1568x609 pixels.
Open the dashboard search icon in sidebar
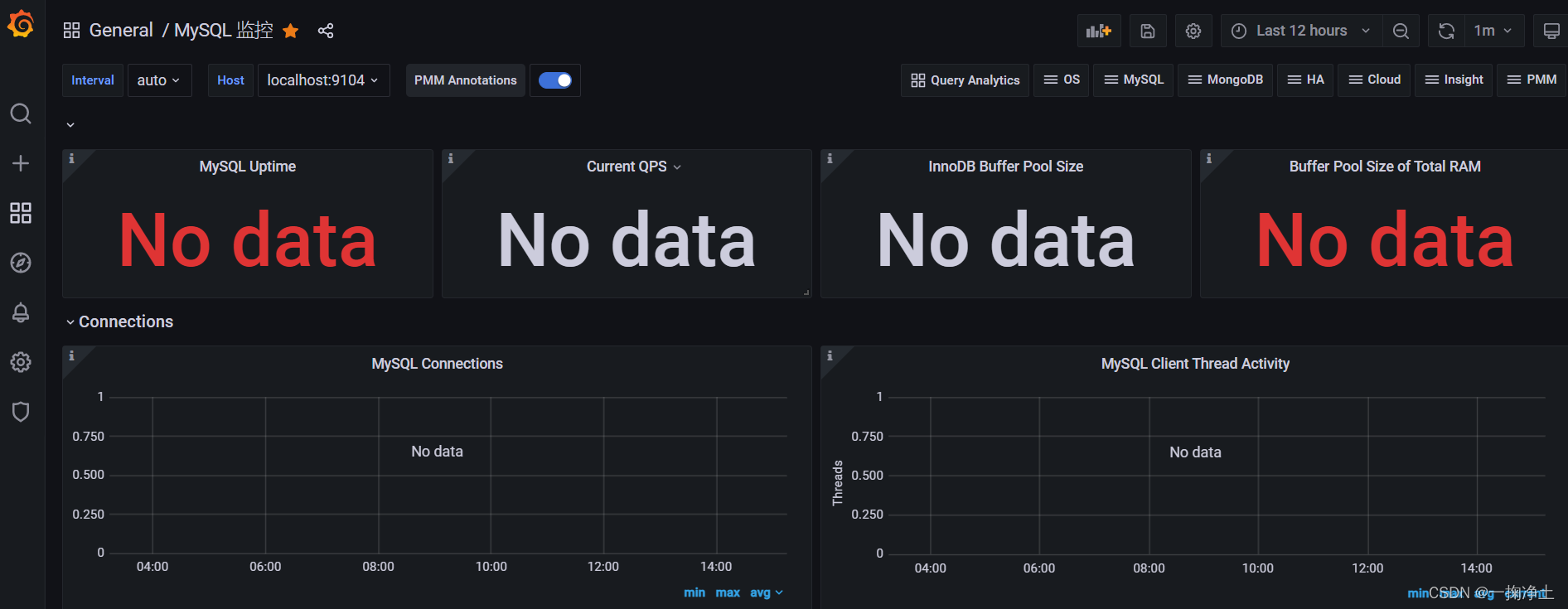21,114
